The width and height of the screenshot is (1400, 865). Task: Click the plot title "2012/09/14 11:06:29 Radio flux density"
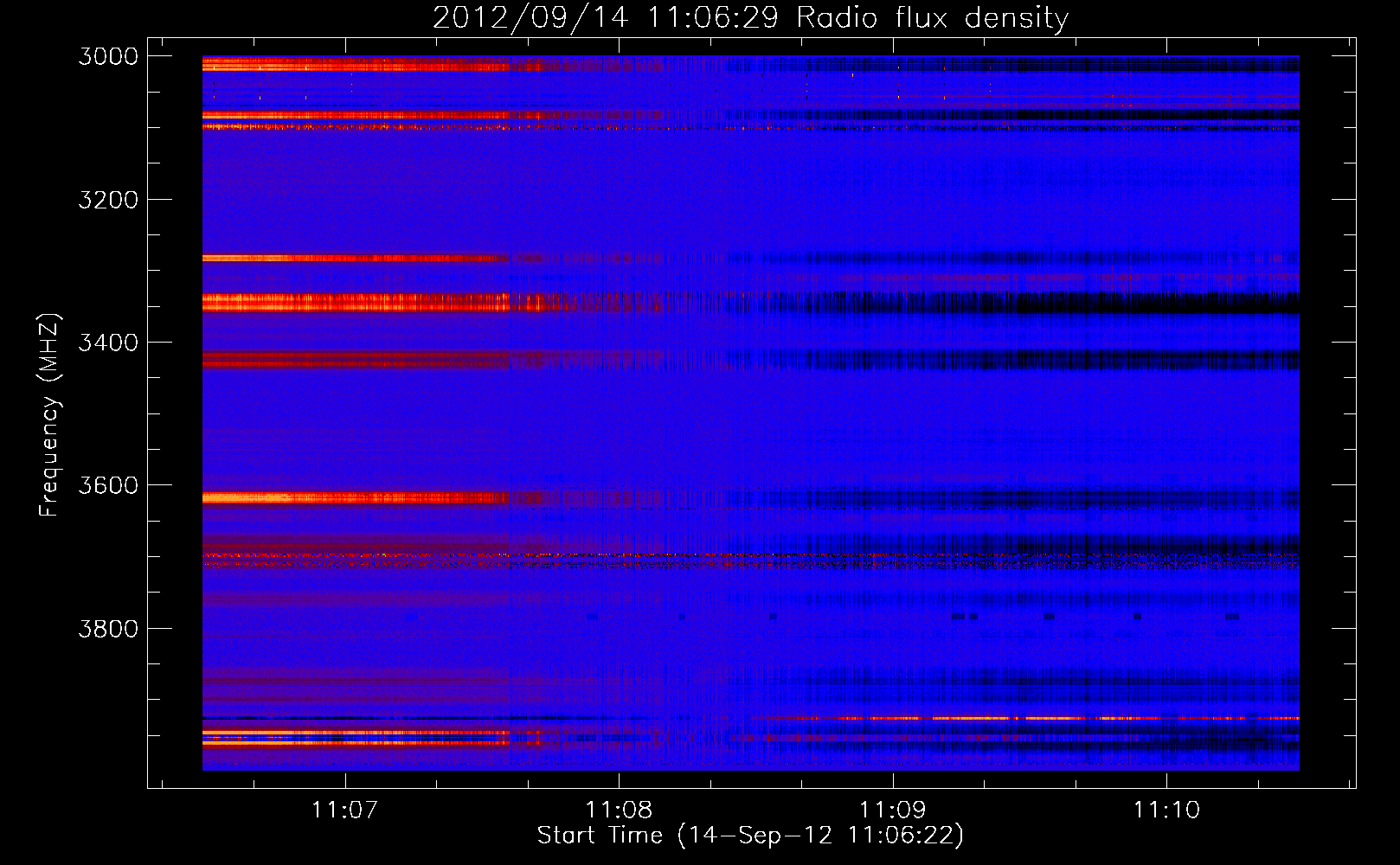click(x=751, y=17)
